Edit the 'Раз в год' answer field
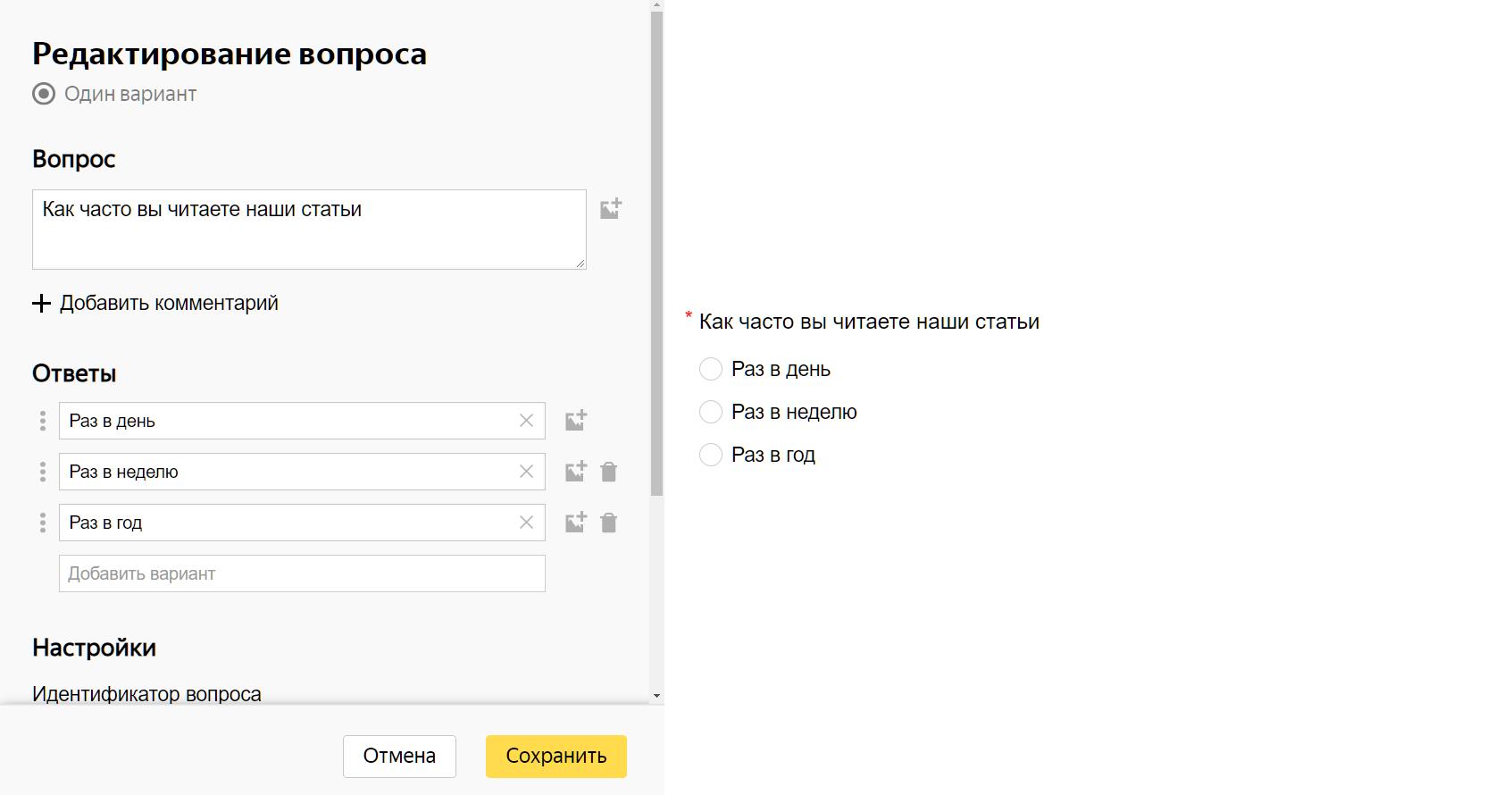The image size is (1512, 795). [x=302, y=523]
